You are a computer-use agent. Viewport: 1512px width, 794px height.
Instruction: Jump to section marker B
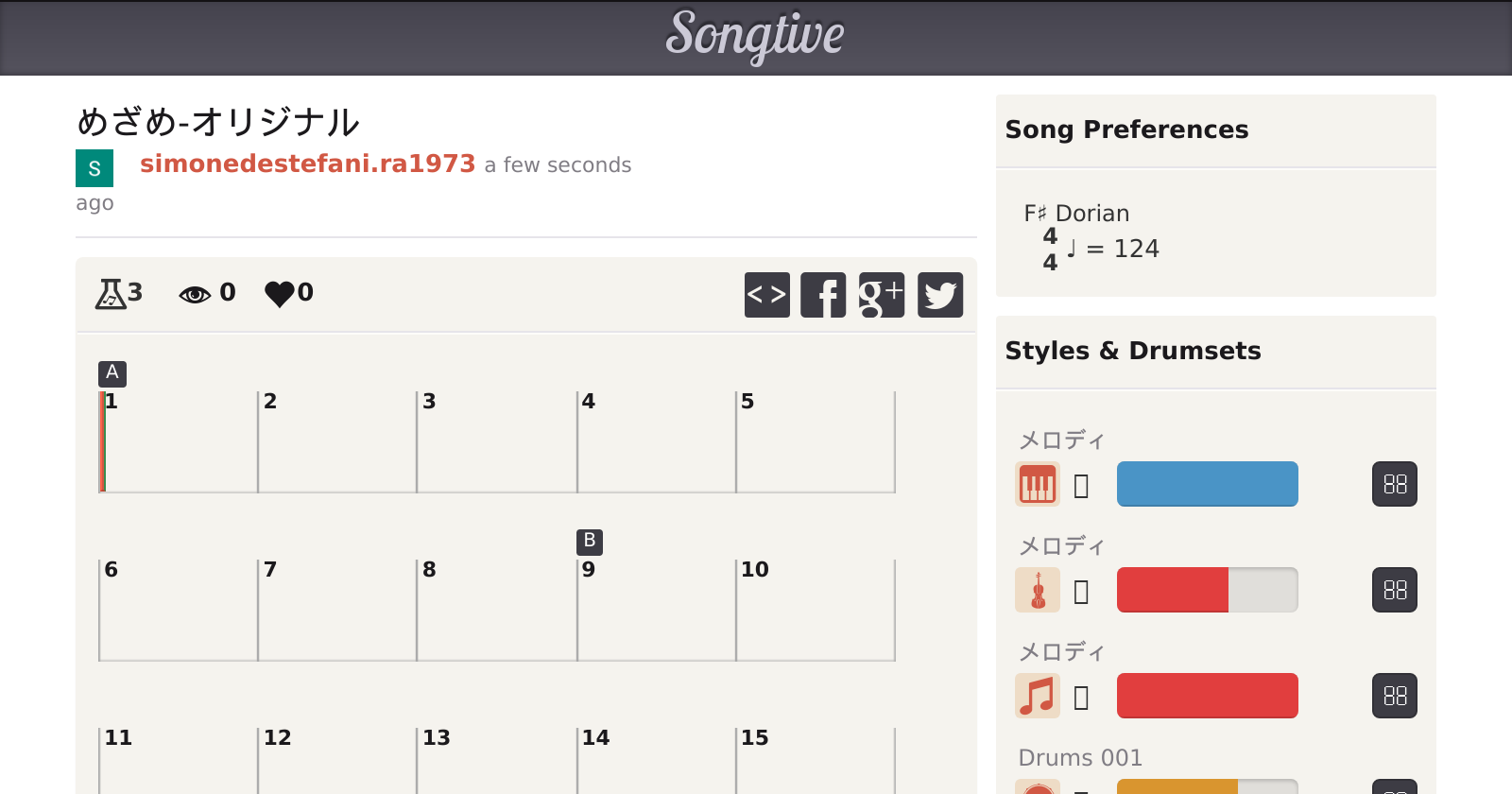(x=589, y=541)
